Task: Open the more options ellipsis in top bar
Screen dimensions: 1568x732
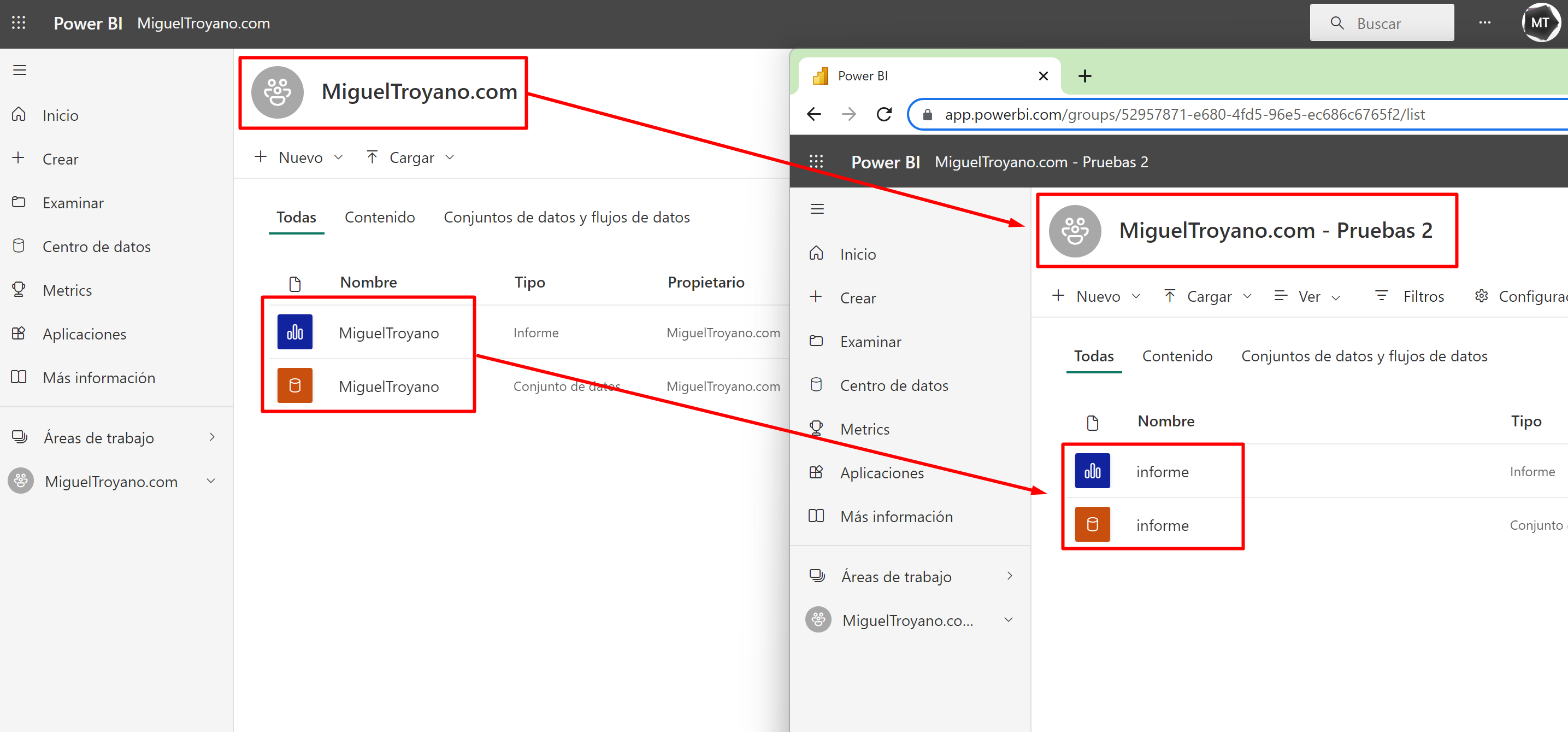Action: point(1484,23)
